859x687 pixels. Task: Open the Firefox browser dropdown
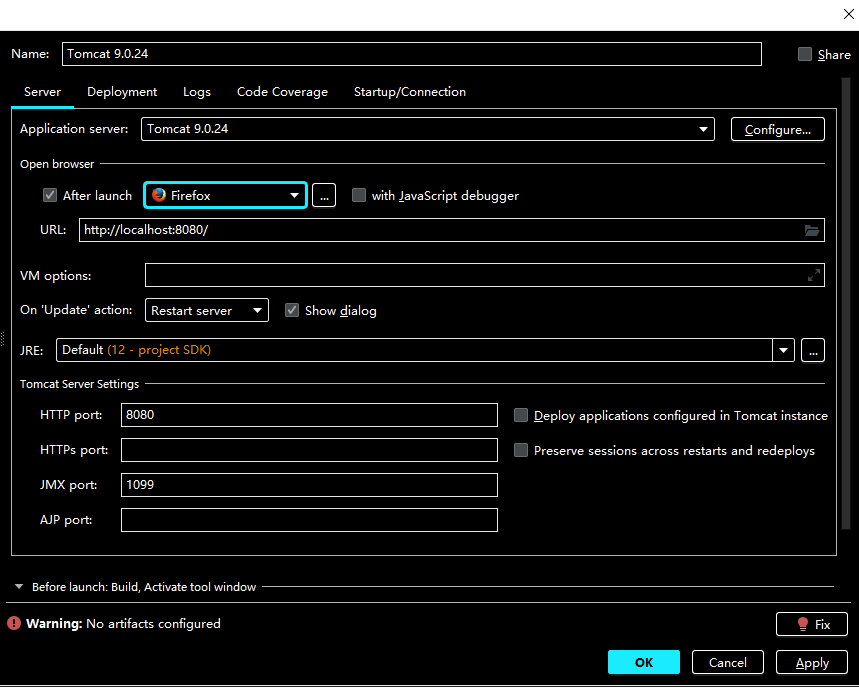pos(225,196)
